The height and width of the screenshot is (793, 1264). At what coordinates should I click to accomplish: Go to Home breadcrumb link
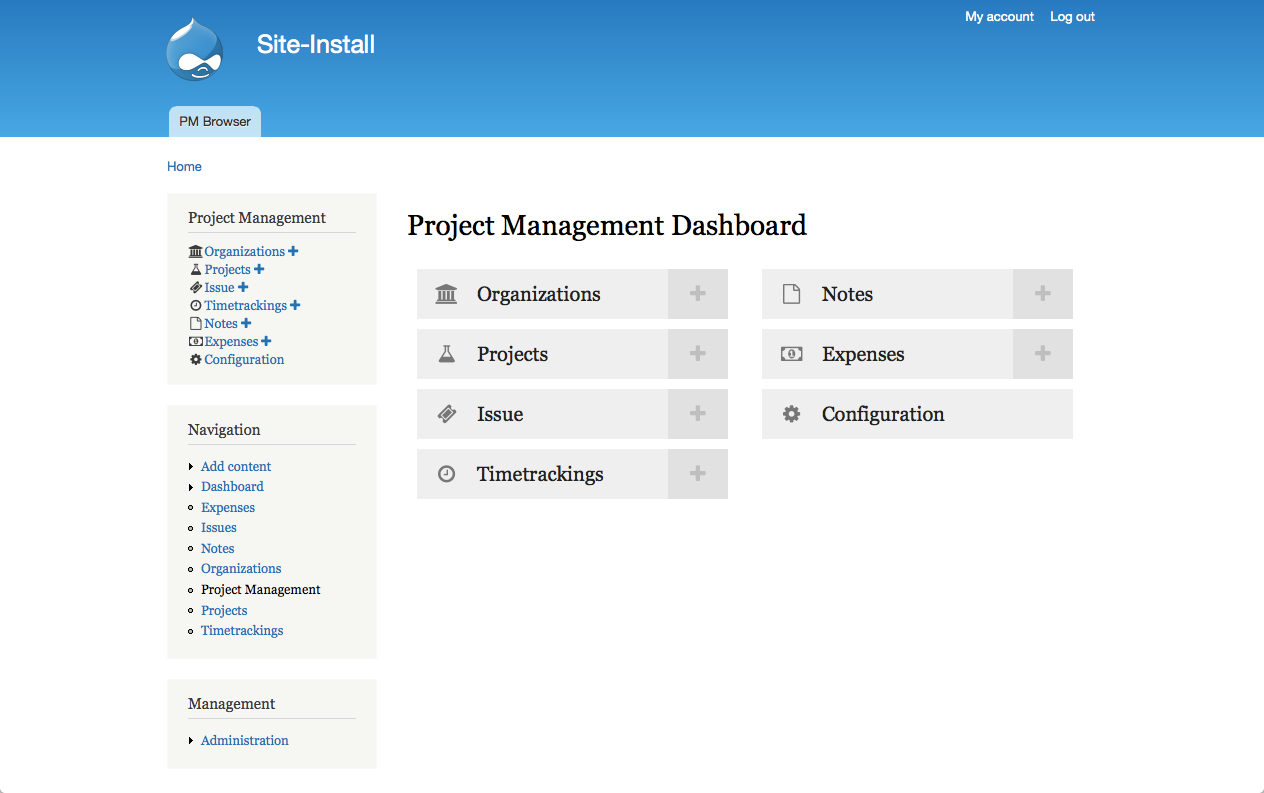pos(184,167)
